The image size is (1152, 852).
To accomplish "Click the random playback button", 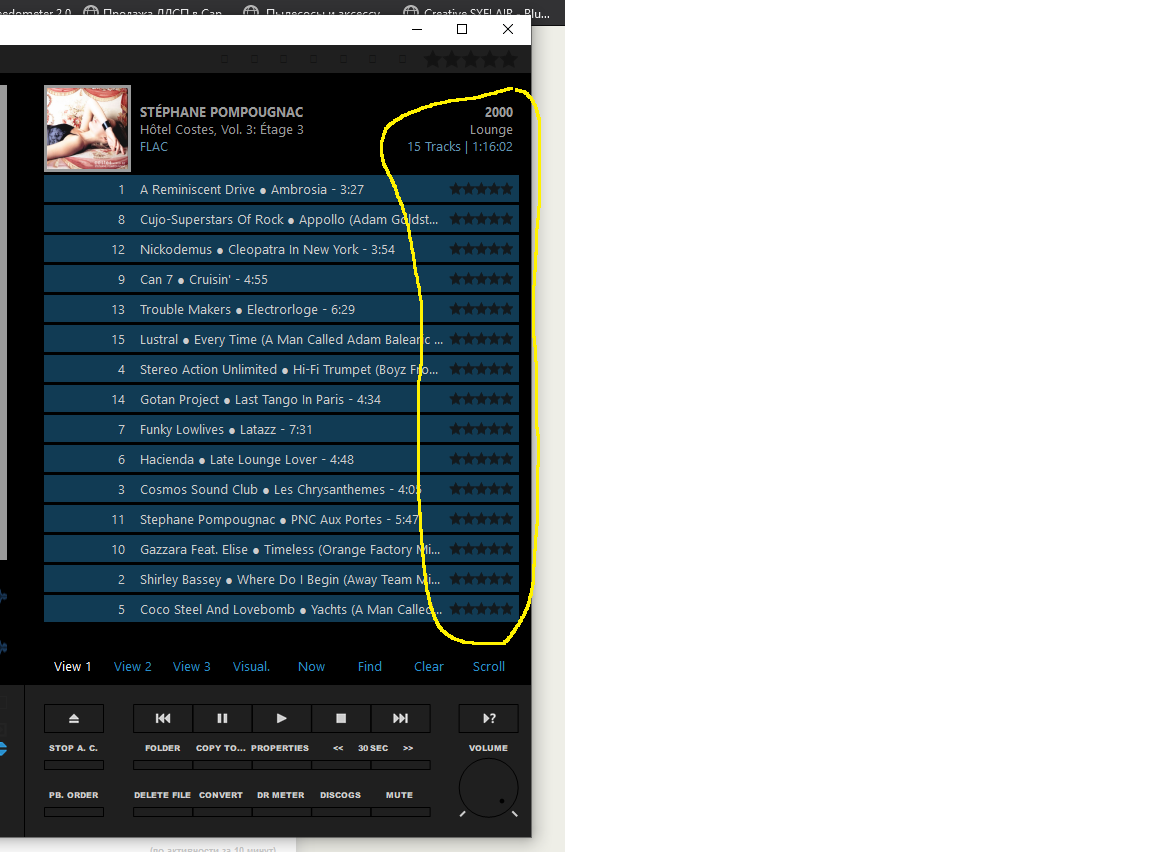I will (x=489, y=718).
